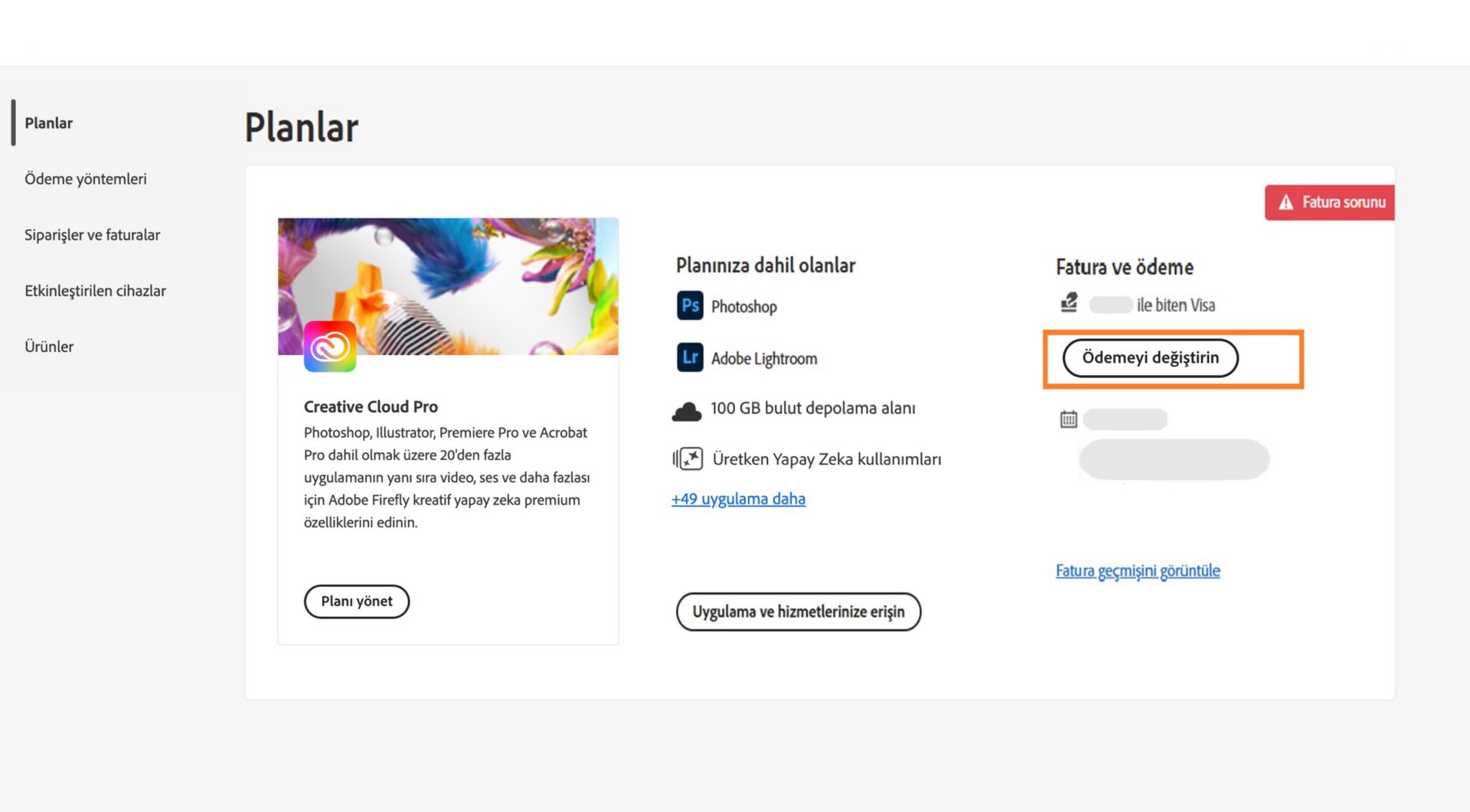Image resolution: width=1470 pixels, height=812 pixels.
Task: Open the +49 uygulama daha link
Action: (738, 499)
